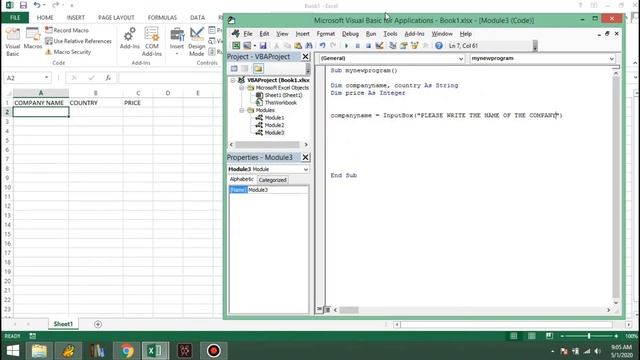Open Object Browser icon in VBA toolbar
Viewport: 640px width, 360px height.
pyautogui.click(x=415, y=46)
